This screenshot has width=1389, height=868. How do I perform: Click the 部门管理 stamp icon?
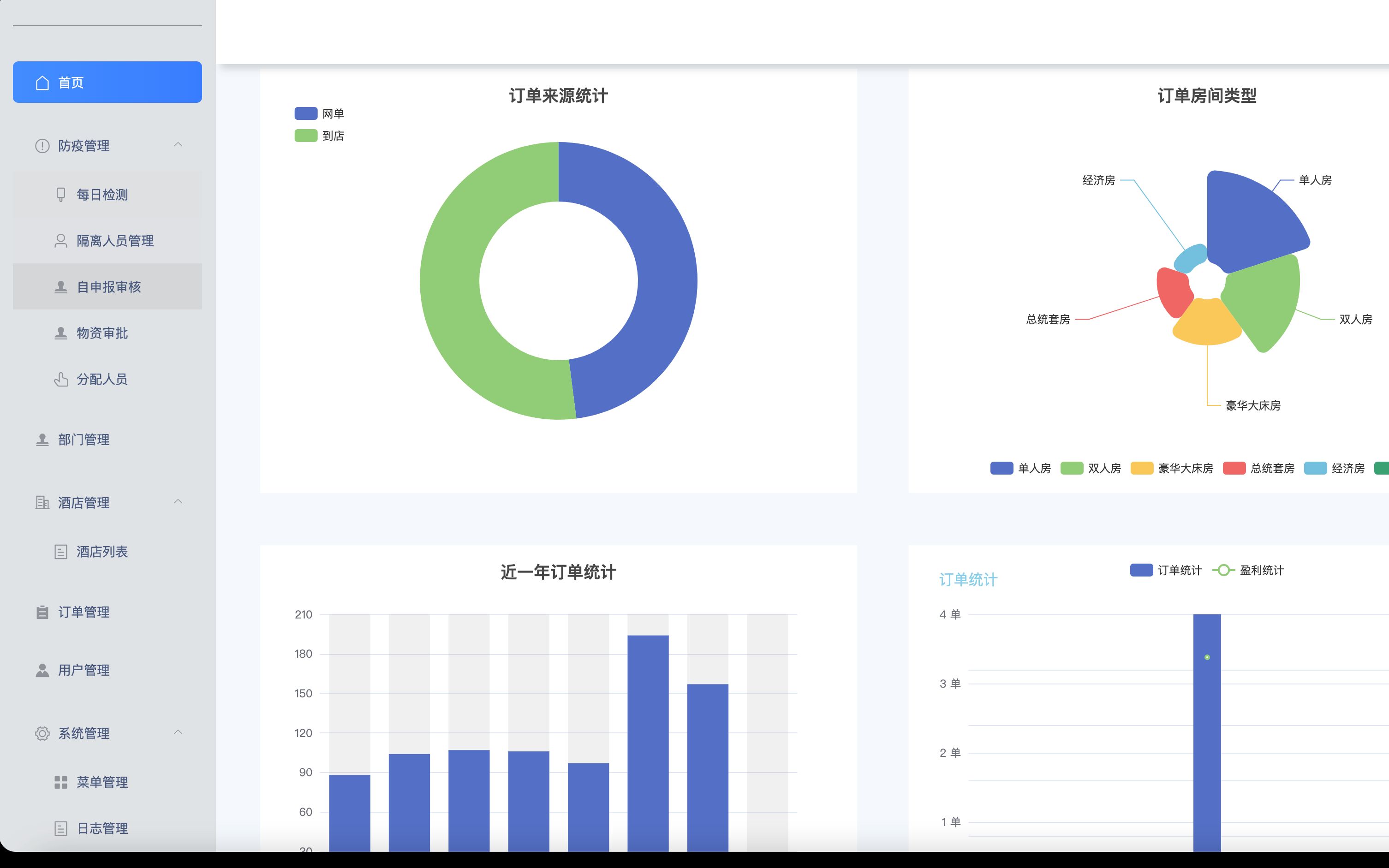[42, 440]
